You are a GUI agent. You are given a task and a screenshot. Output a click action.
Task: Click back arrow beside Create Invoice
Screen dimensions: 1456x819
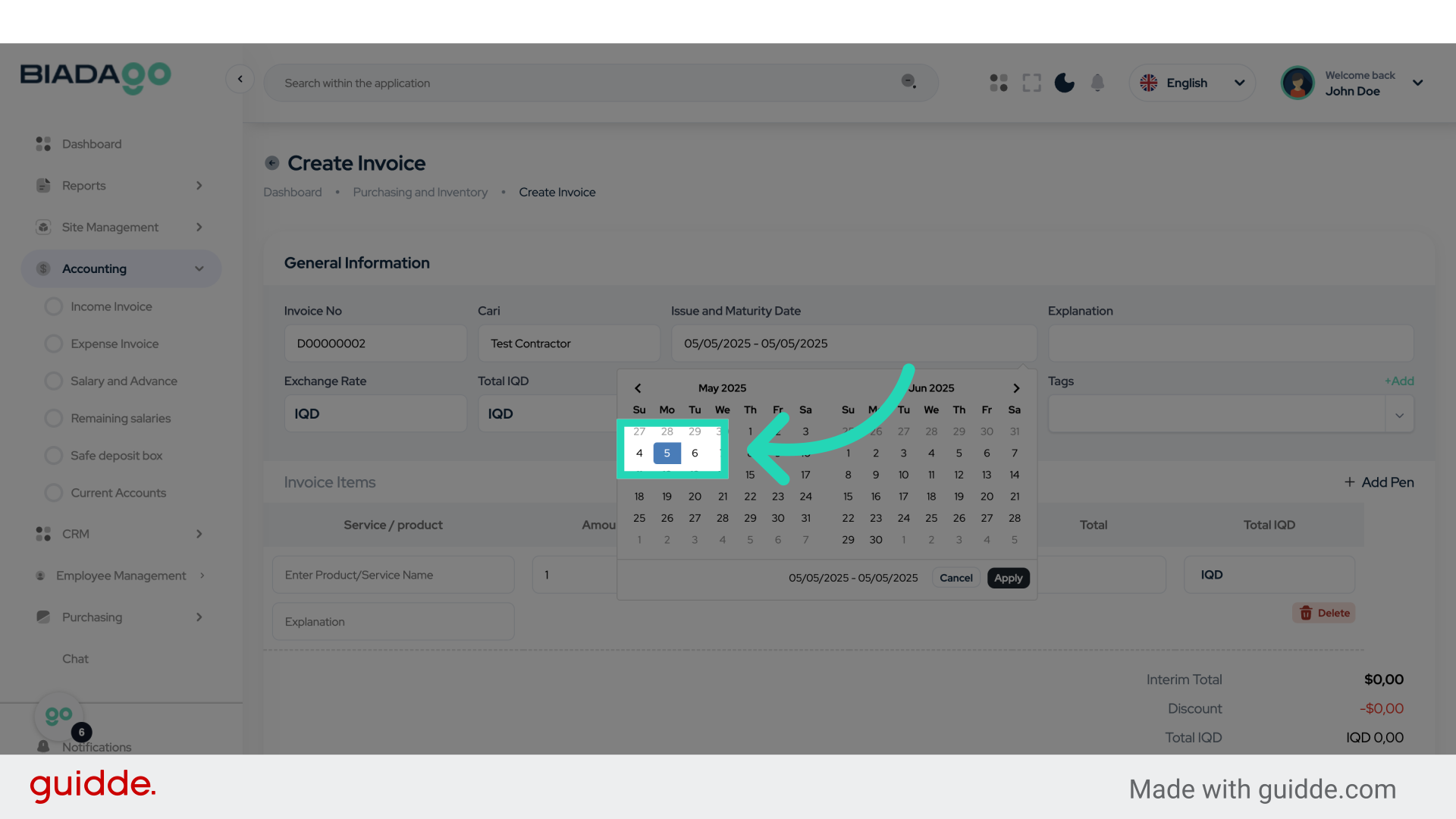[272, 163]
